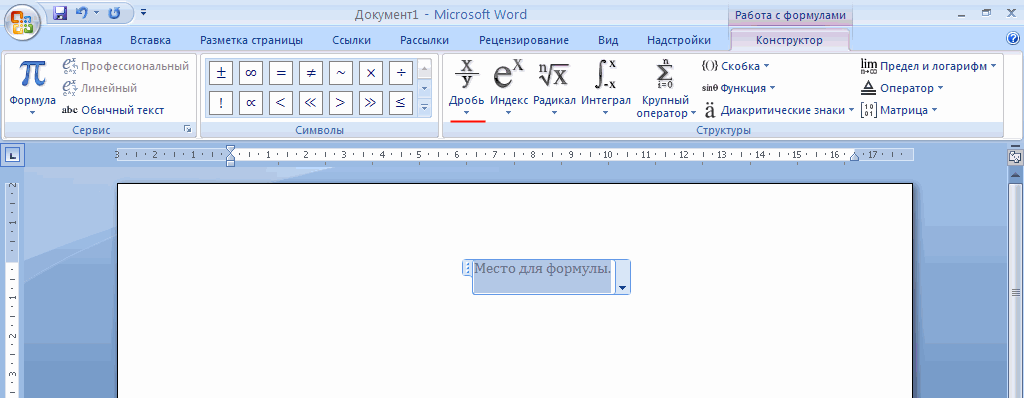This screenshot has width=1024, height=398.
Task: Toggle the ruler view button
Action: click(1014, 157)
